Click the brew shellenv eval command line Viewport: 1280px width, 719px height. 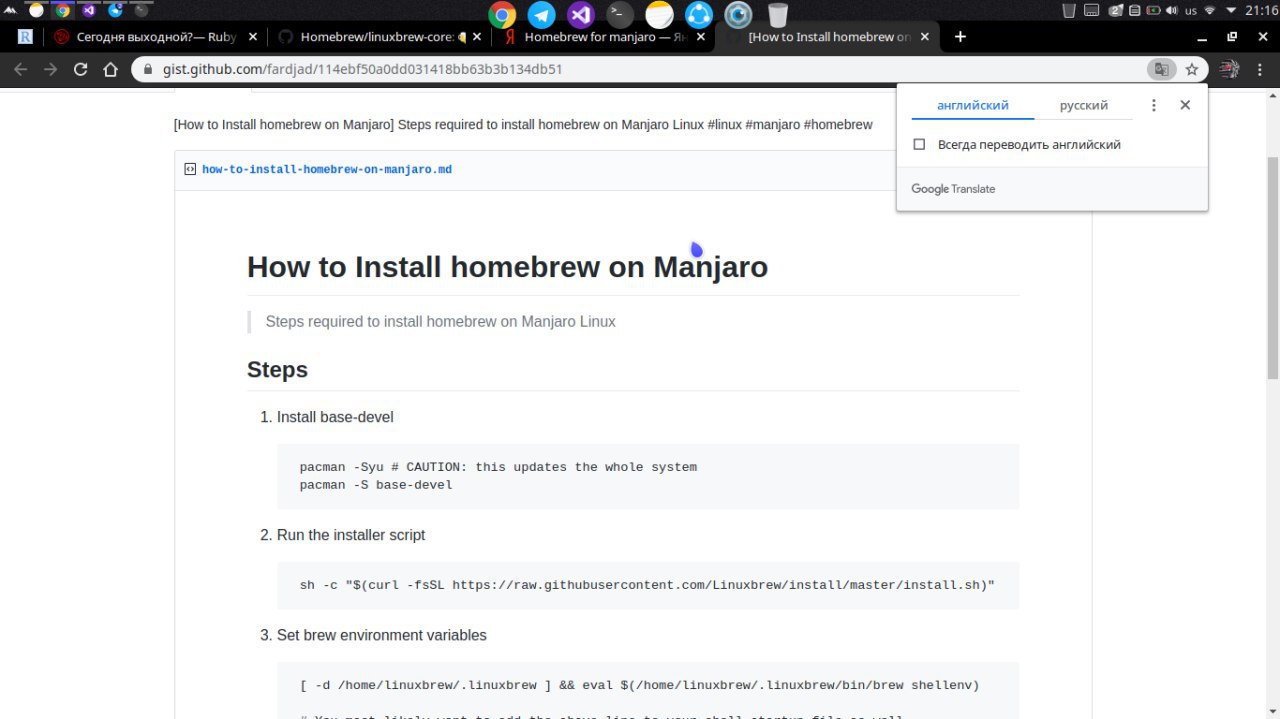[x=639, y=685]
